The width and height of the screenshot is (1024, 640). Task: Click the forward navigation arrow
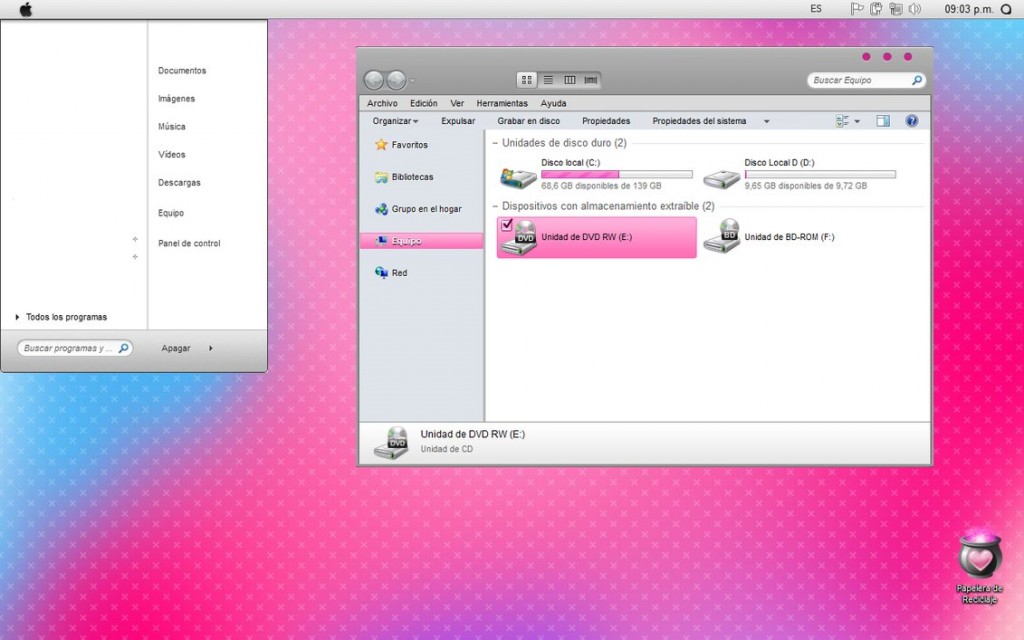(x=394, y=79)
